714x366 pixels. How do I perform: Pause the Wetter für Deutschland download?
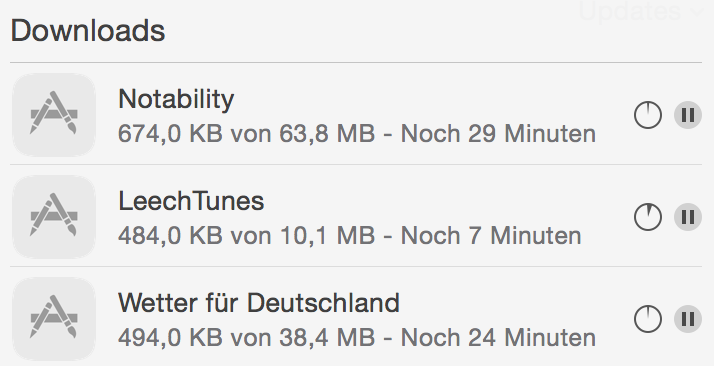coord(688,319)
